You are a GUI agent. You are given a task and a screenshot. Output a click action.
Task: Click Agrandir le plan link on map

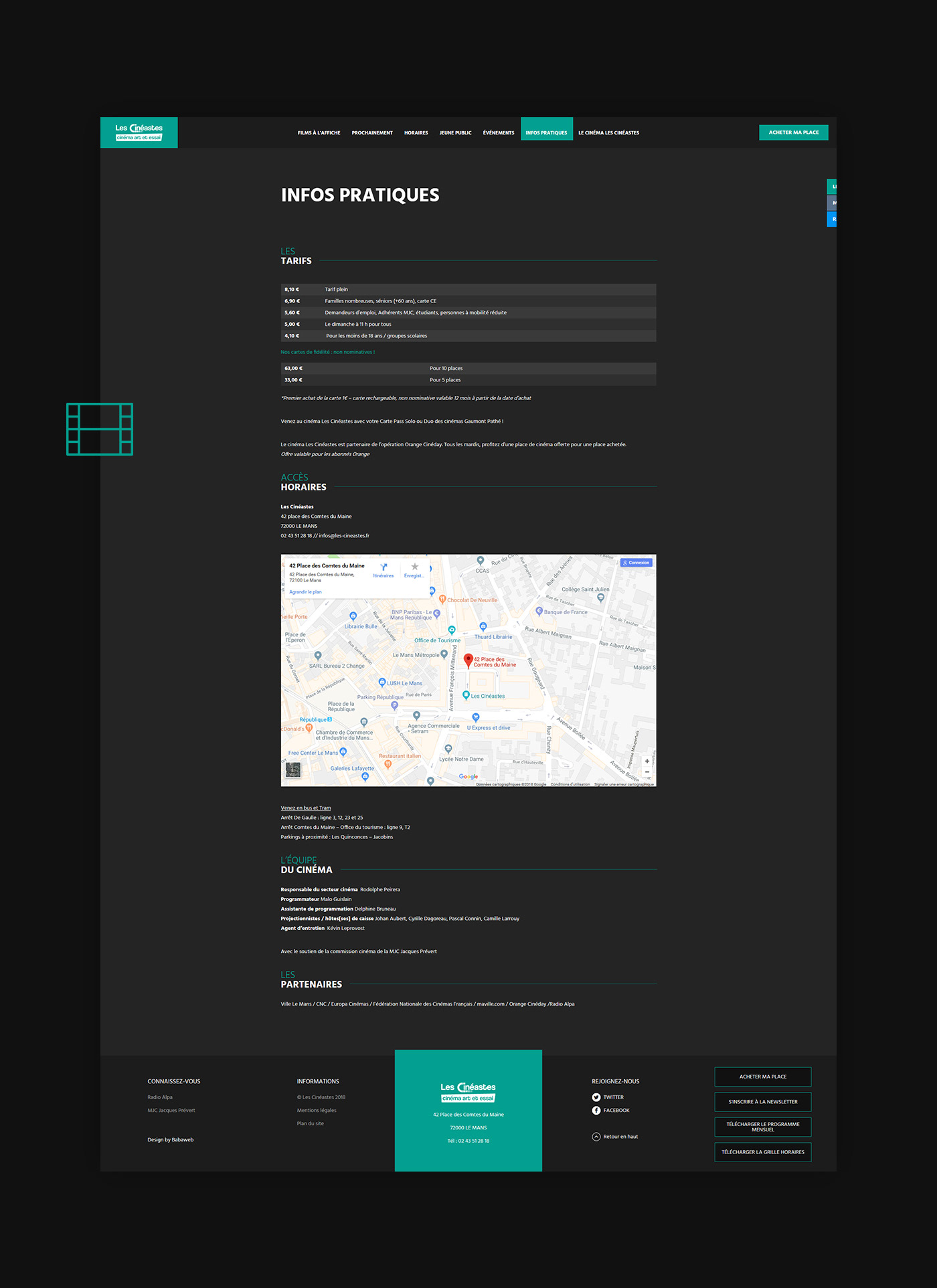pos(305,592)
